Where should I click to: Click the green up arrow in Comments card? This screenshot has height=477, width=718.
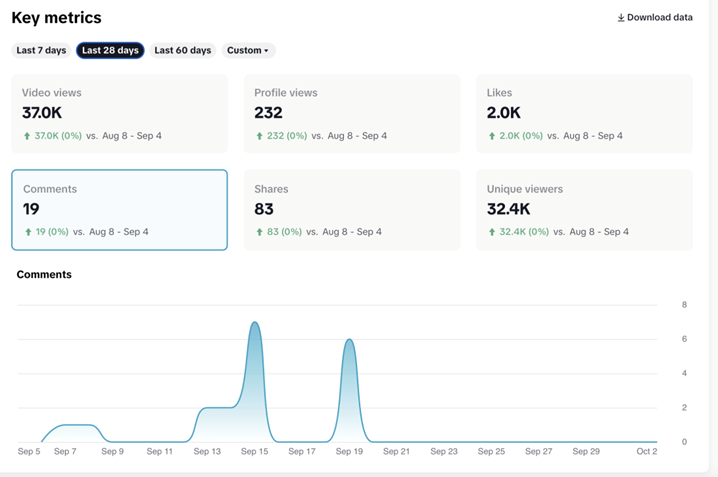pyautogui.click(x=28, y=232)
